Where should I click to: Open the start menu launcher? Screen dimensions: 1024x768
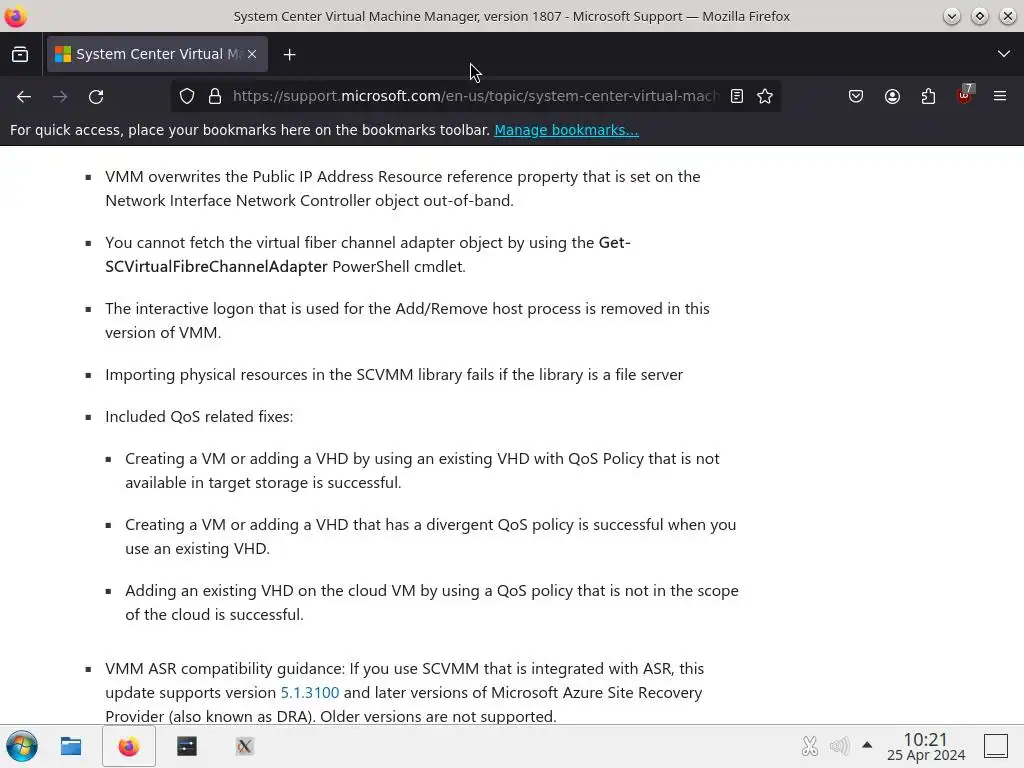(22, 746)
